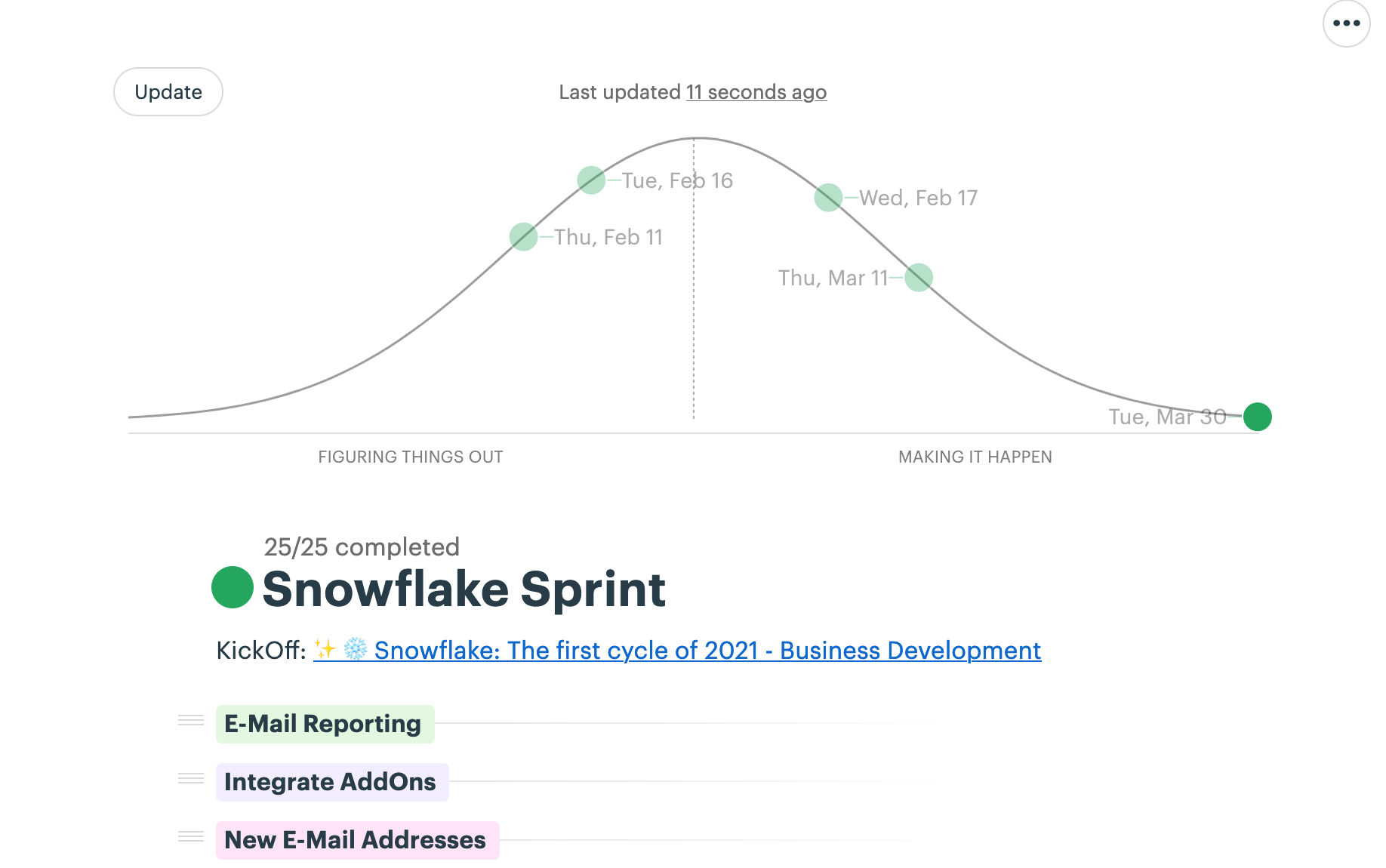The width and height of the screenshot is (1386, 868).
Task: Select the Thu, Feb 11 hill chart dot
Action: [523, 237]
